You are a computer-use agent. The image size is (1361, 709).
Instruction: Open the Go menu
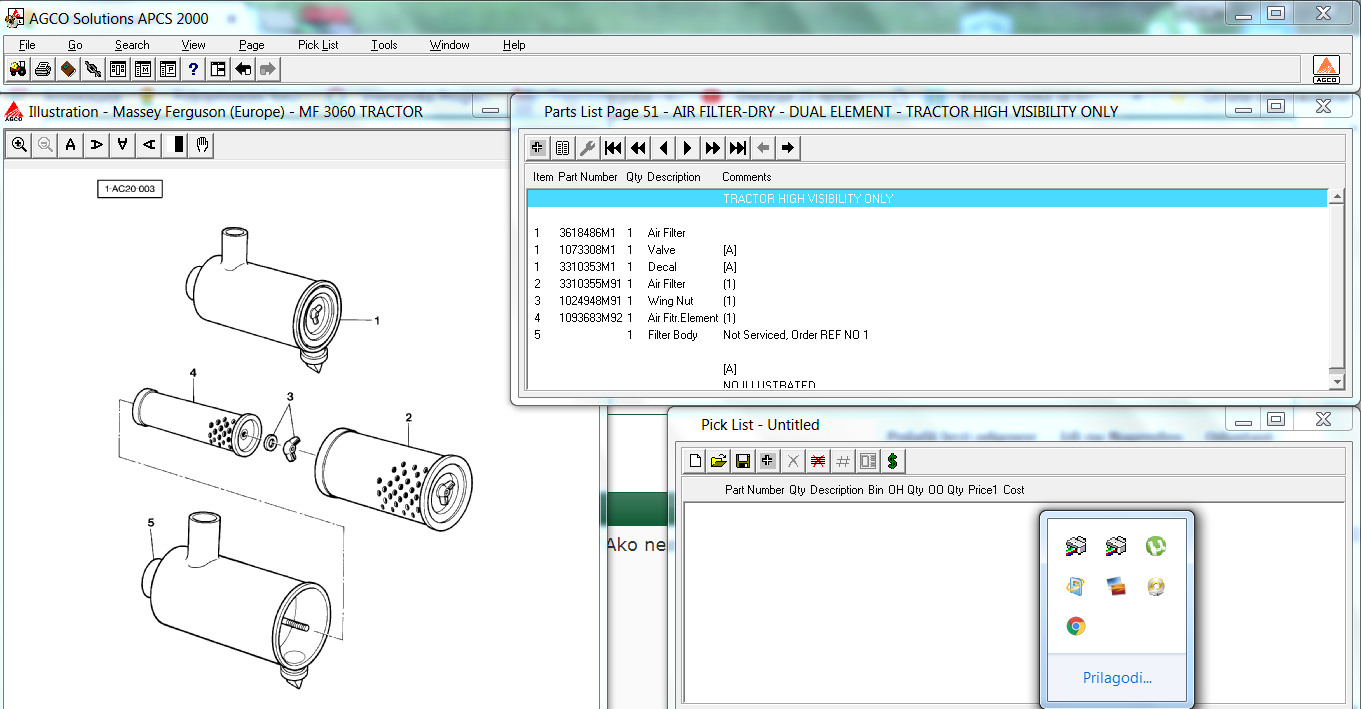coord(75,45)
